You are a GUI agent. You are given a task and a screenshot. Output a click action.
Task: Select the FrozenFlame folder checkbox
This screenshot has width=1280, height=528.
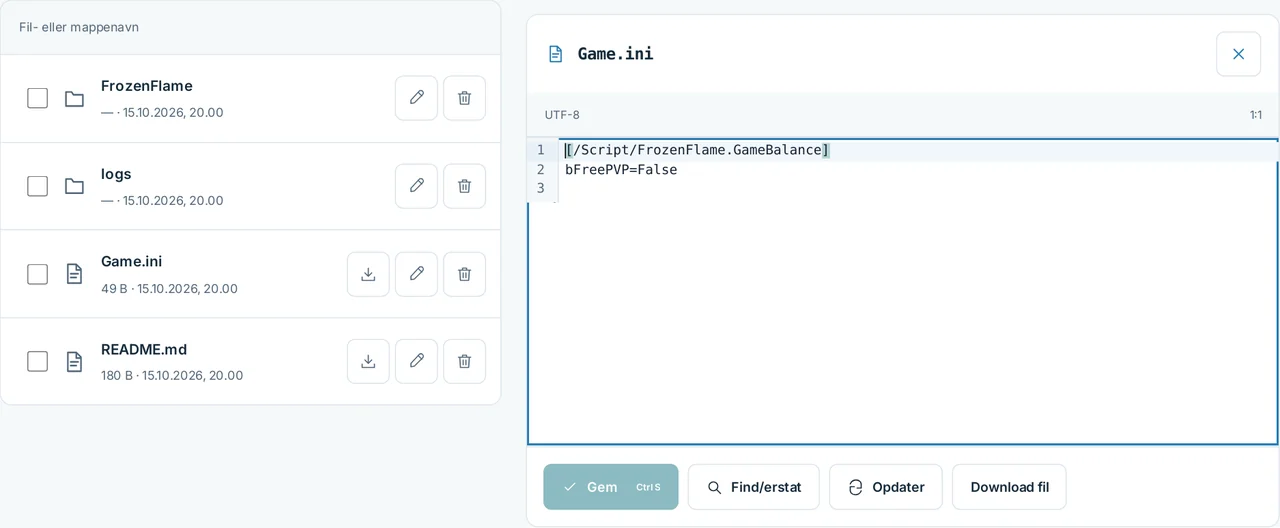tap(37, 98)
